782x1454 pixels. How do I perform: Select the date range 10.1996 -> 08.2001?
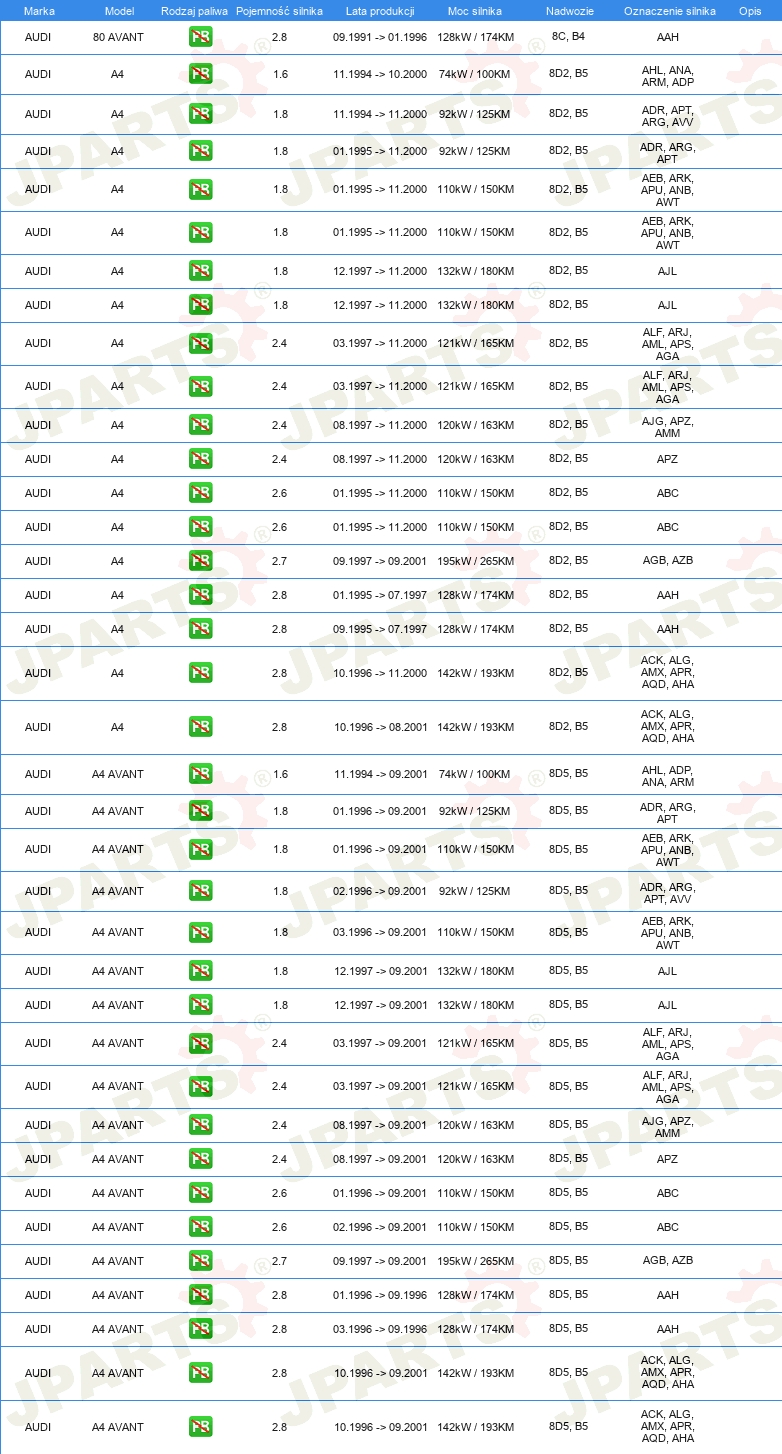pyautogui.click(x=380, y=727)
